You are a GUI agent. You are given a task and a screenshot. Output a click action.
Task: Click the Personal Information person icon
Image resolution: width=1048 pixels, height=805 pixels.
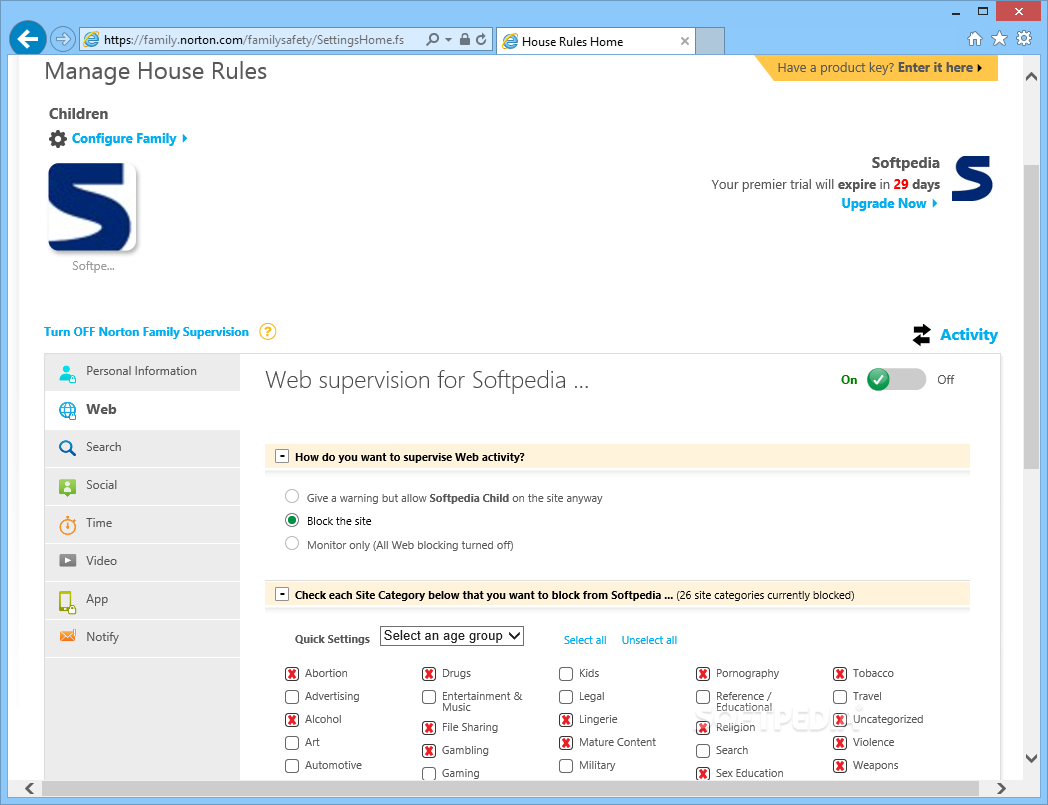pos(67,372)
